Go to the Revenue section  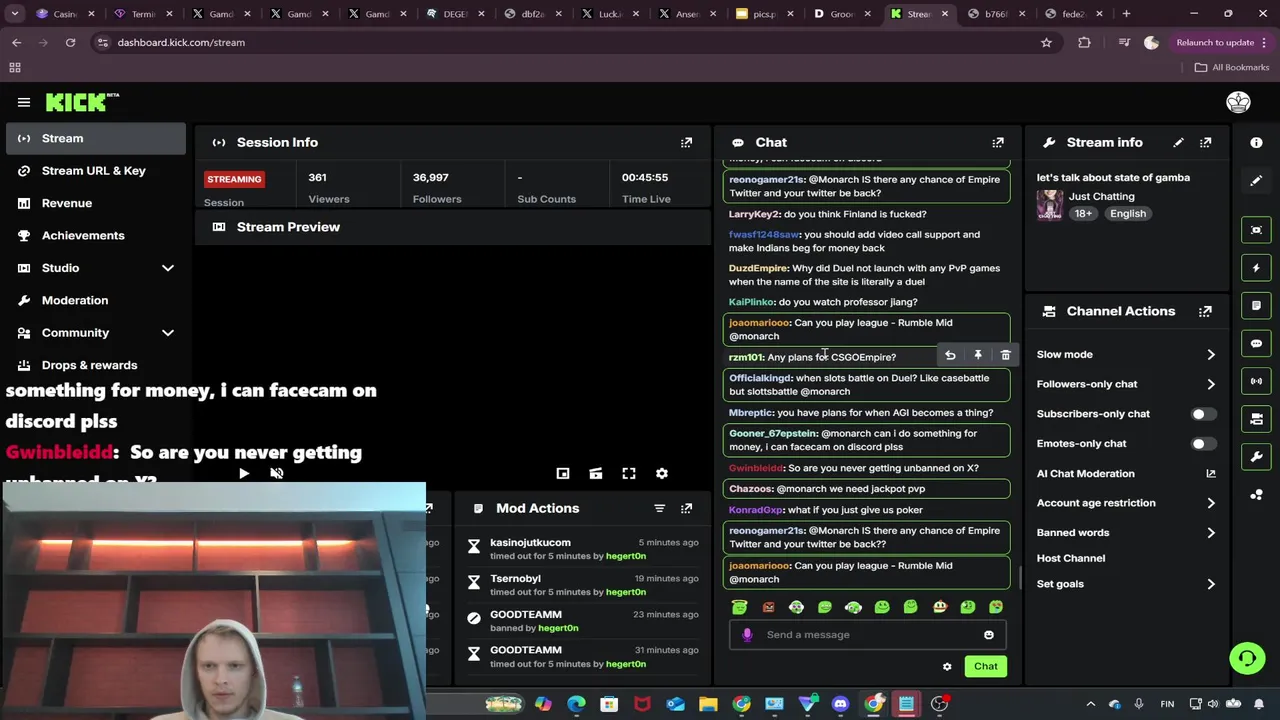click(96, 203)
